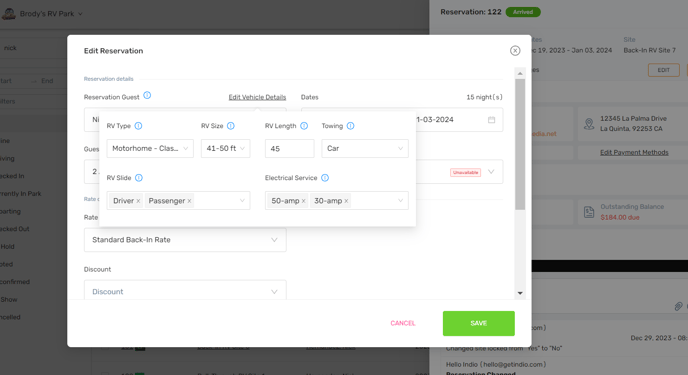
Task: Click the dialog scrollbar down arrow
Action: 520,293
